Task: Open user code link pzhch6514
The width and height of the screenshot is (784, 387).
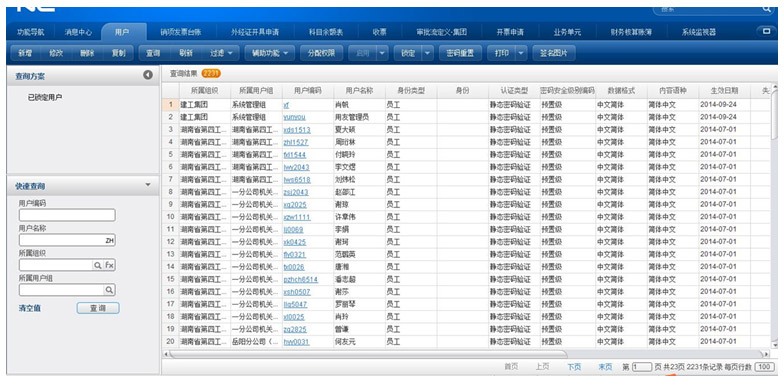Action: pos(300,279)
